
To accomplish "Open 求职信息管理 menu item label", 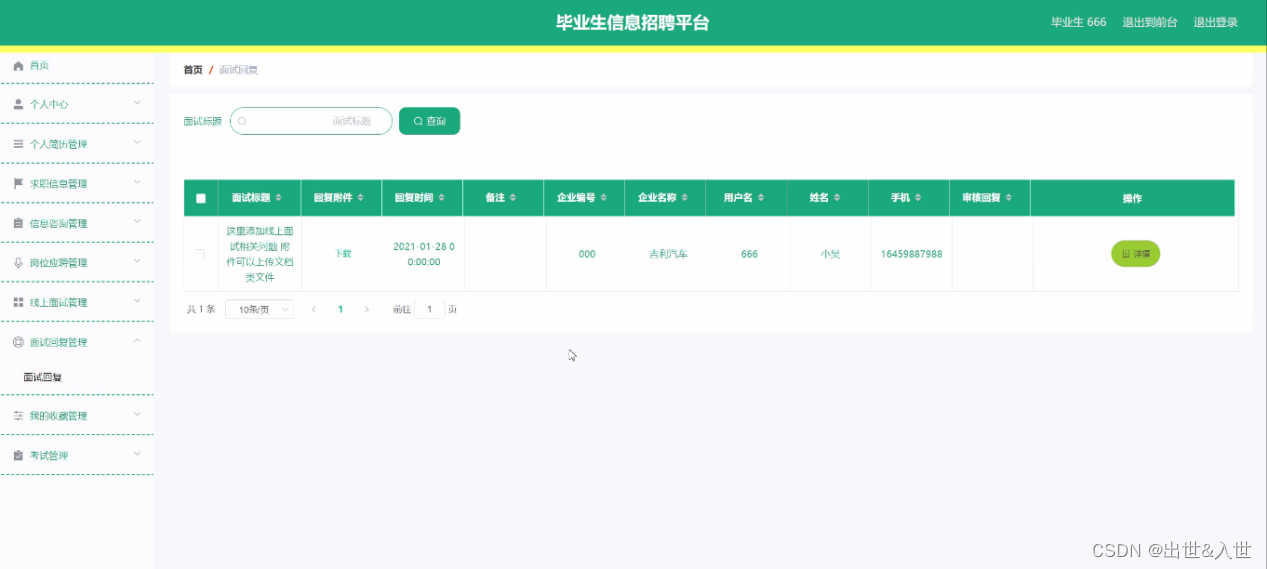I will point(59,184).
